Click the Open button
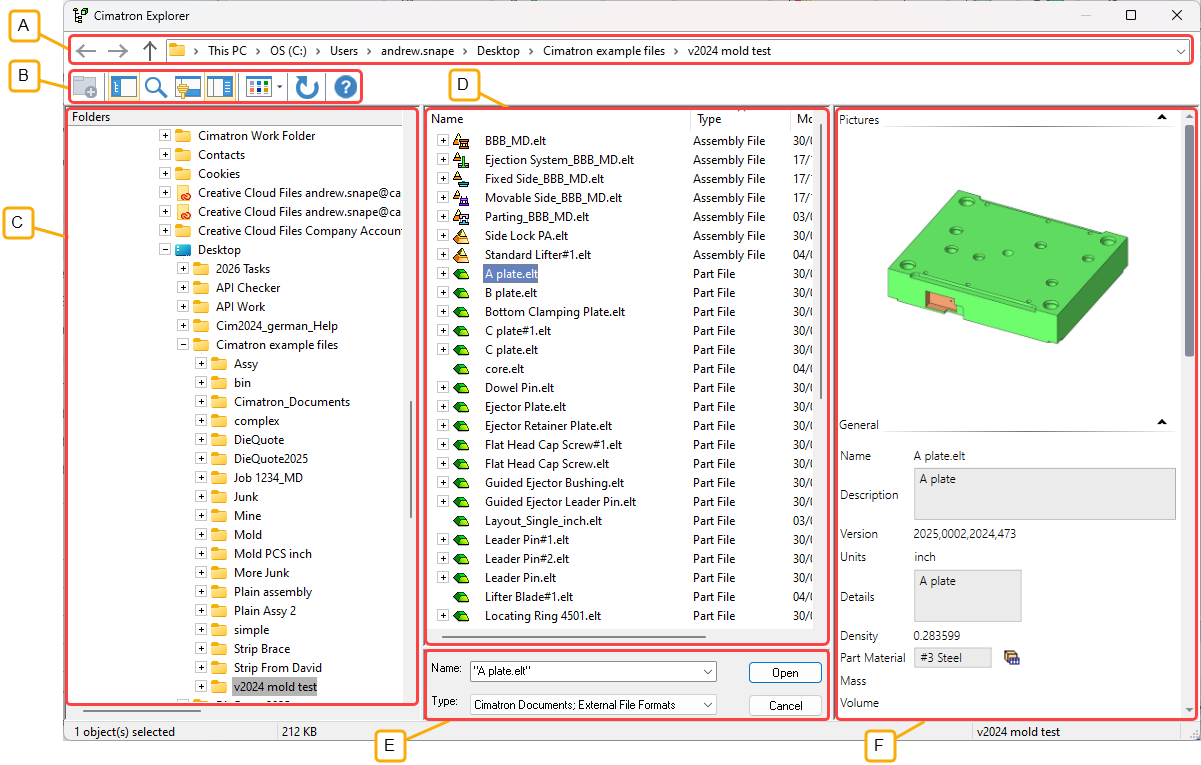Viewport: 1201px width, 765px height. (785, 673)
